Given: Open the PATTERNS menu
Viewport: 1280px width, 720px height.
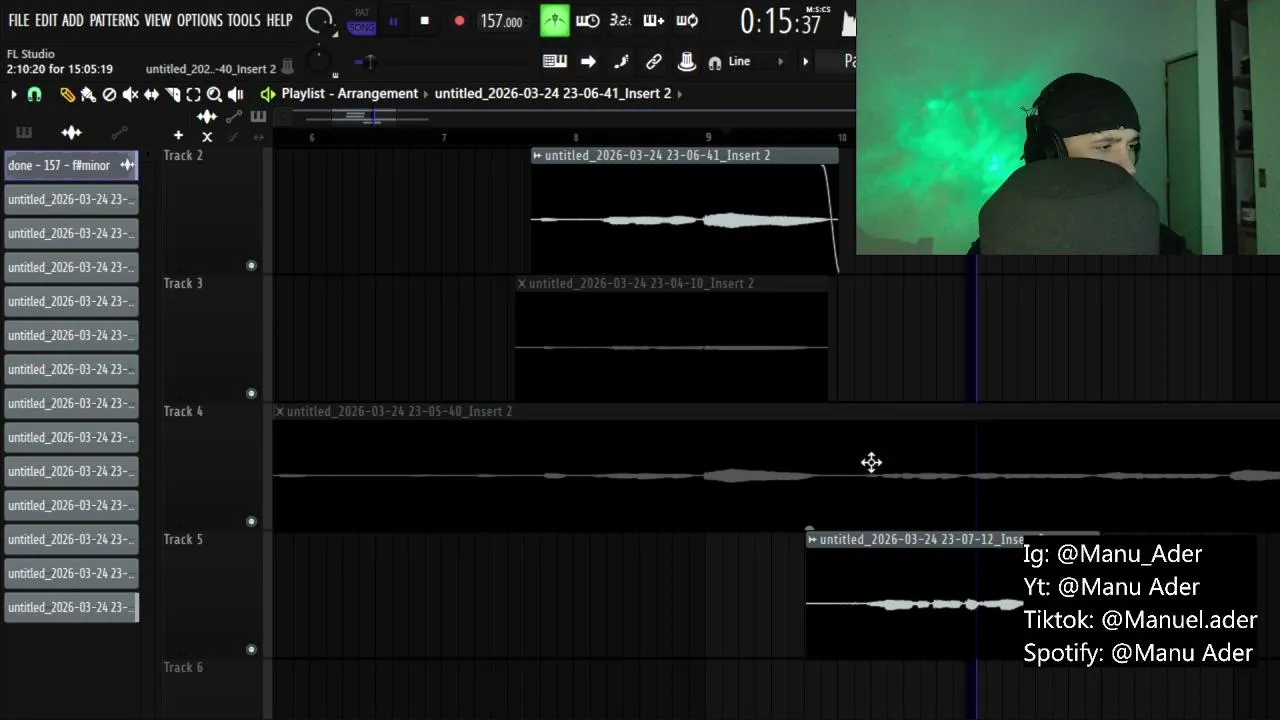Looking at the screenshot, I should pyautogui.click(x=114, y=20).
